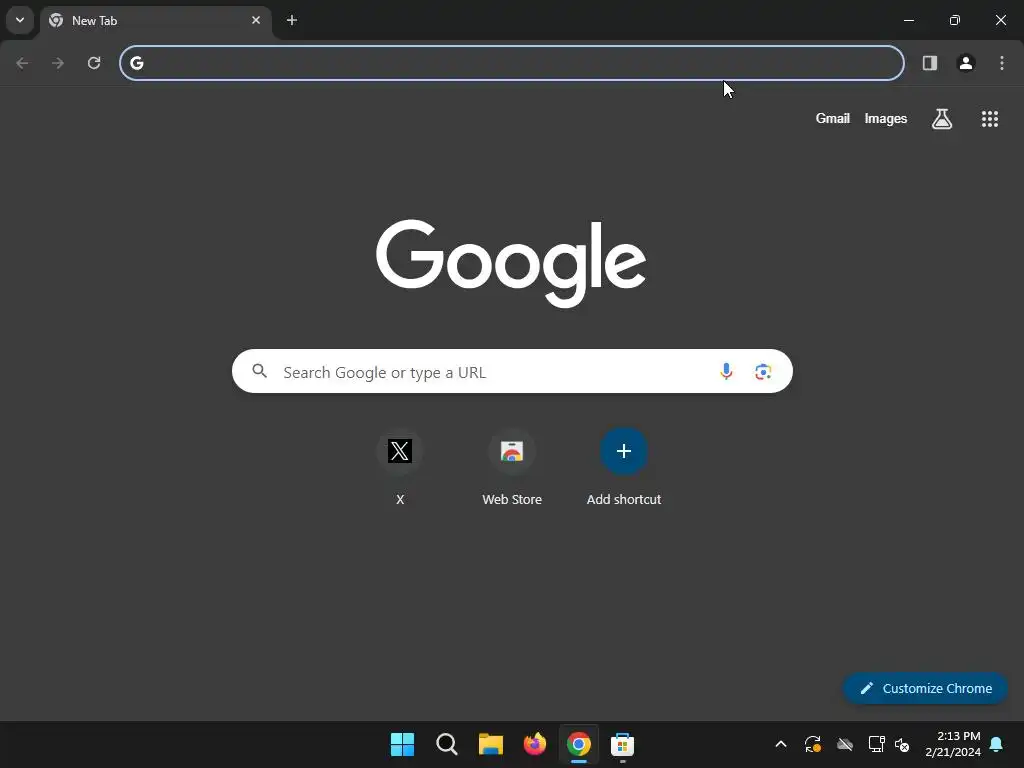Open the X shortcut
The height and width of the screenshot is (768, 1024).
pos(400,468)
